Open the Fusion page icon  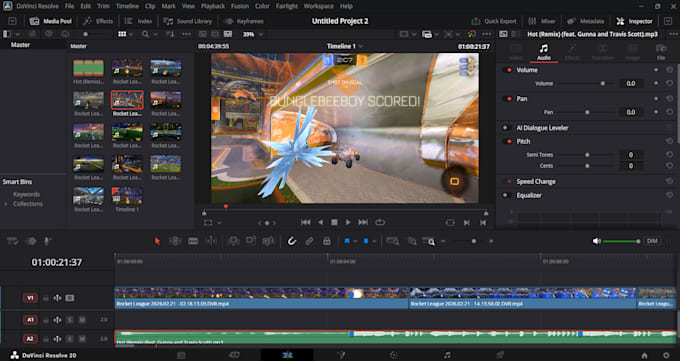[341, 355]
